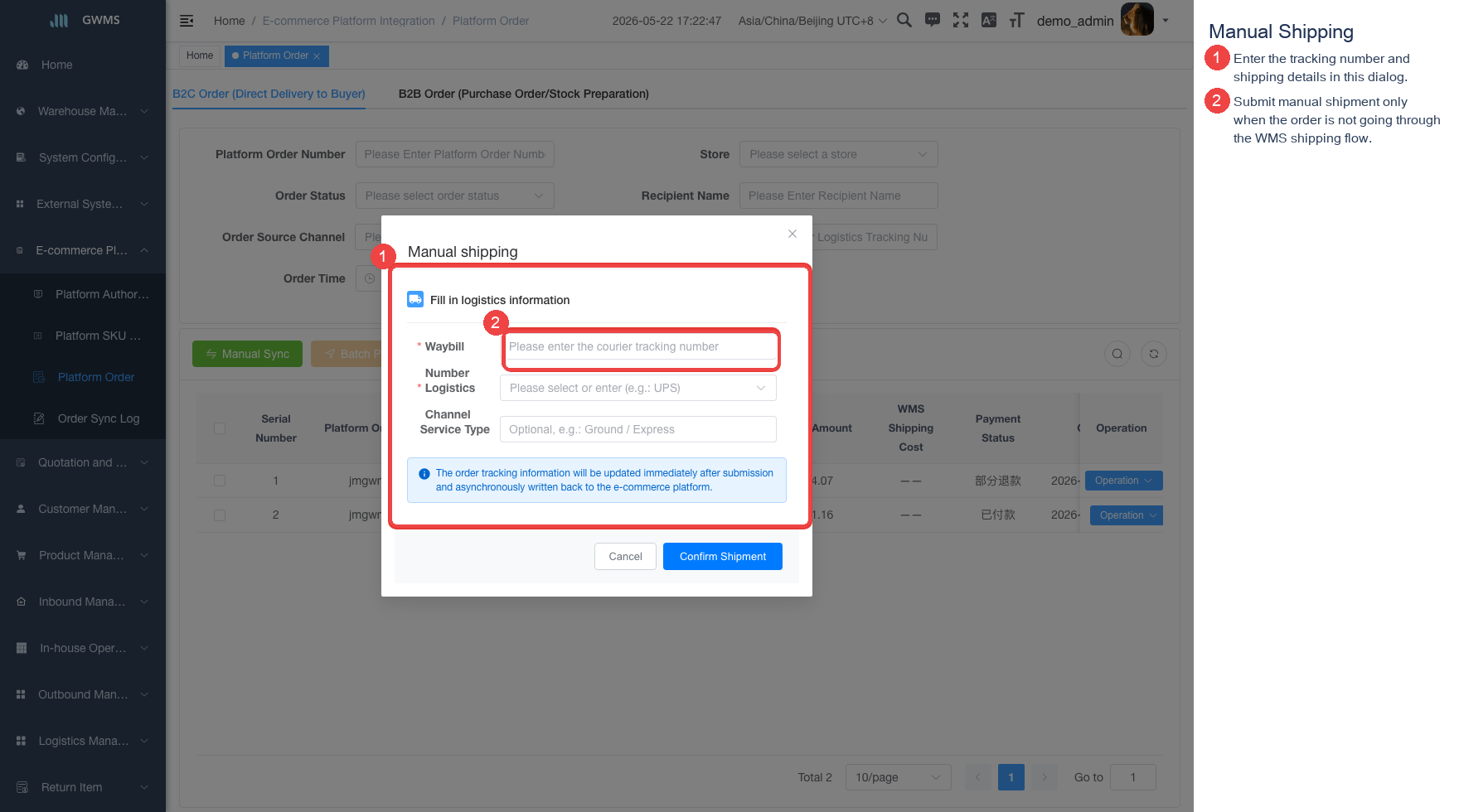The image size is (1459, 812).
Task: Click pagination page 1 button
Action: click(1011, 777)
